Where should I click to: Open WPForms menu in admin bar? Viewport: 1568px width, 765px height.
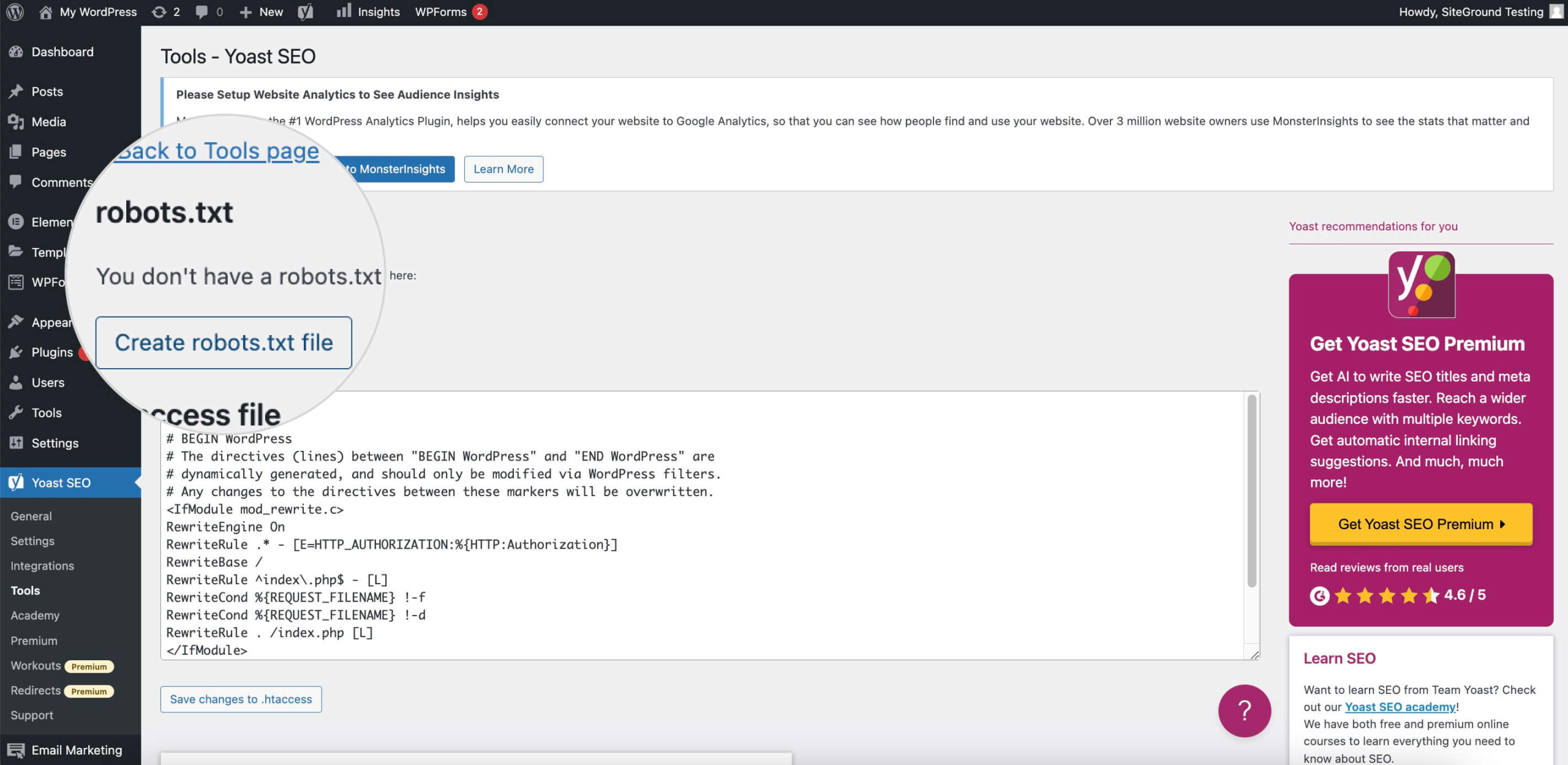(451, 12)
